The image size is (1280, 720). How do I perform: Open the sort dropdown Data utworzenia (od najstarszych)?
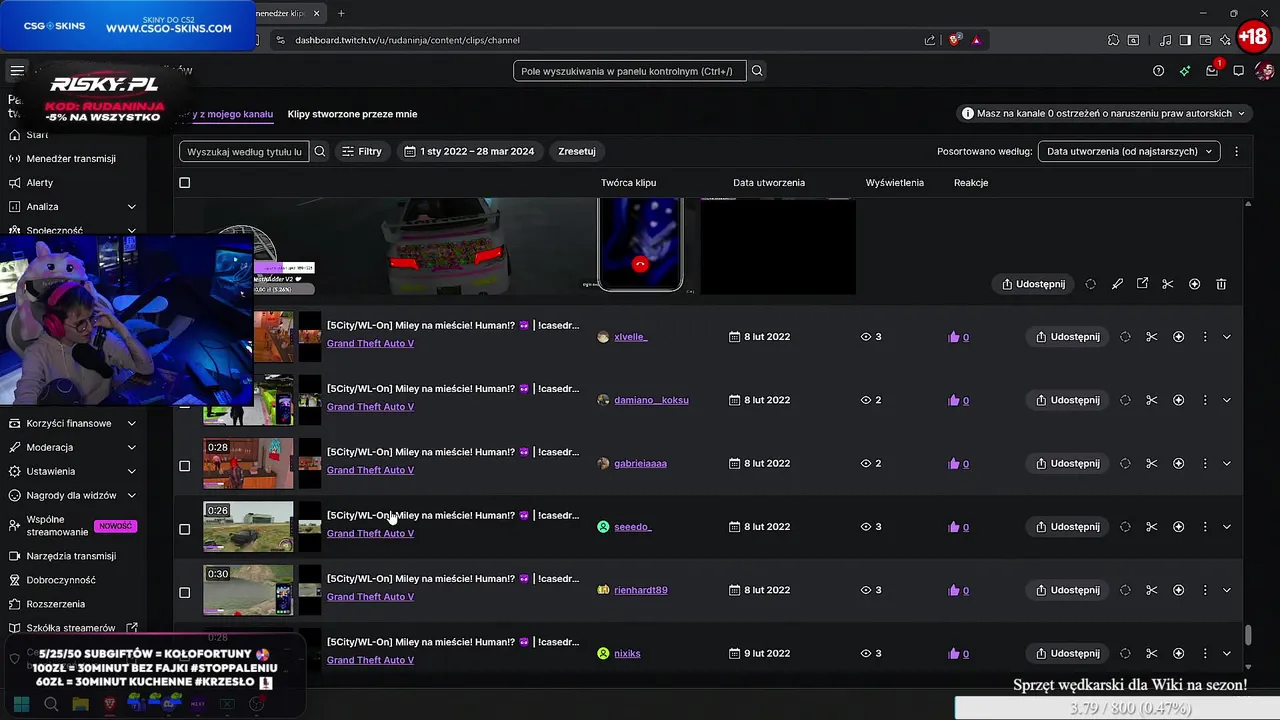click(1129, 151)
